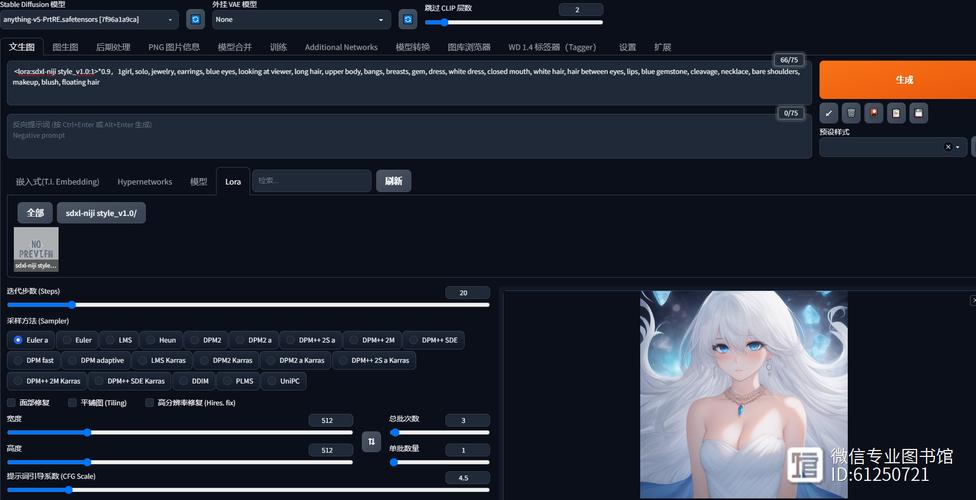Image resolution: width=976 pixels, height=500 pixels.
Task: Select the DPM adaptive sampler
Action: [x=96, y=360]
